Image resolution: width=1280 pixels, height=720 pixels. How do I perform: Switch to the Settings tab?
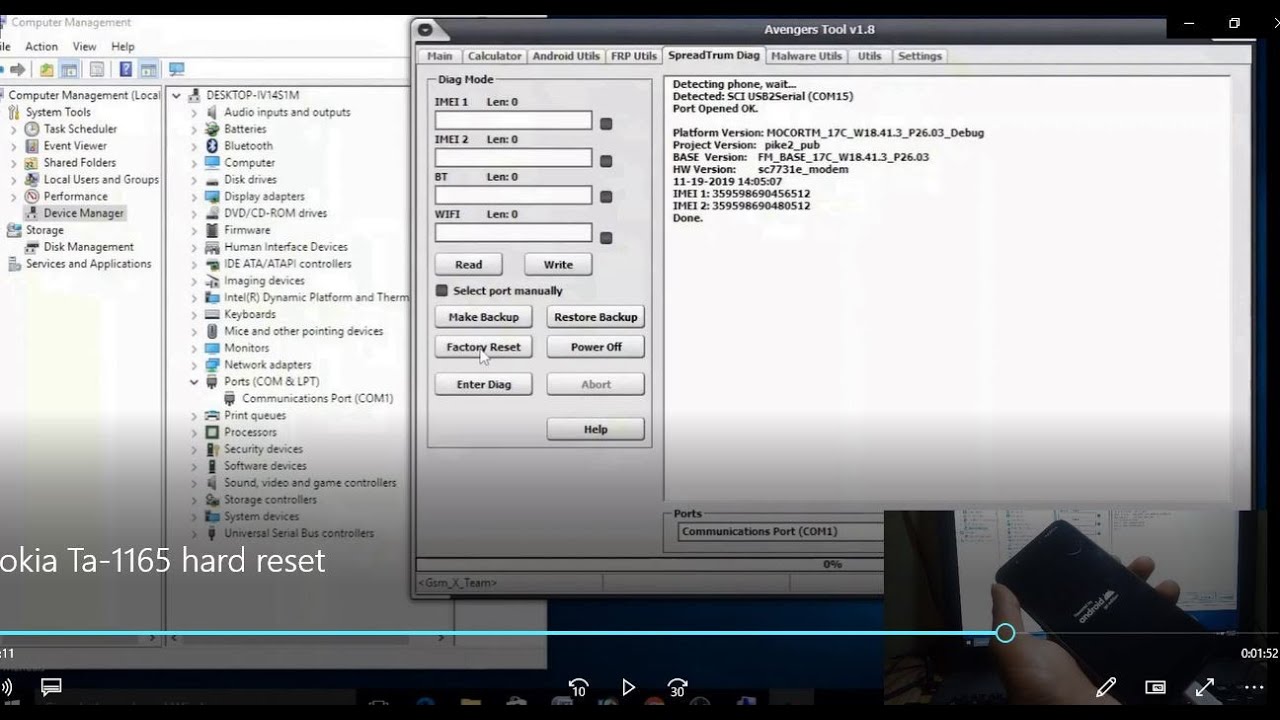coord(919,56)
